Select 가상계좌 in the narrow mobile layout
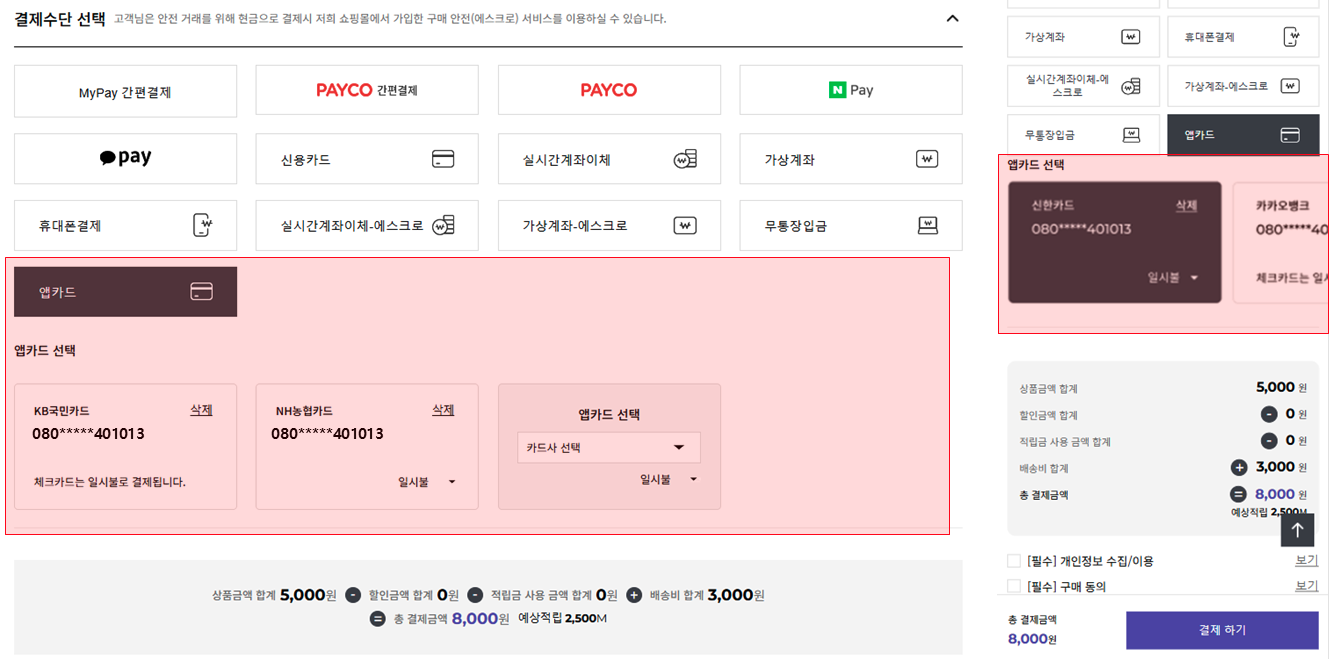 click(1083, 37)
